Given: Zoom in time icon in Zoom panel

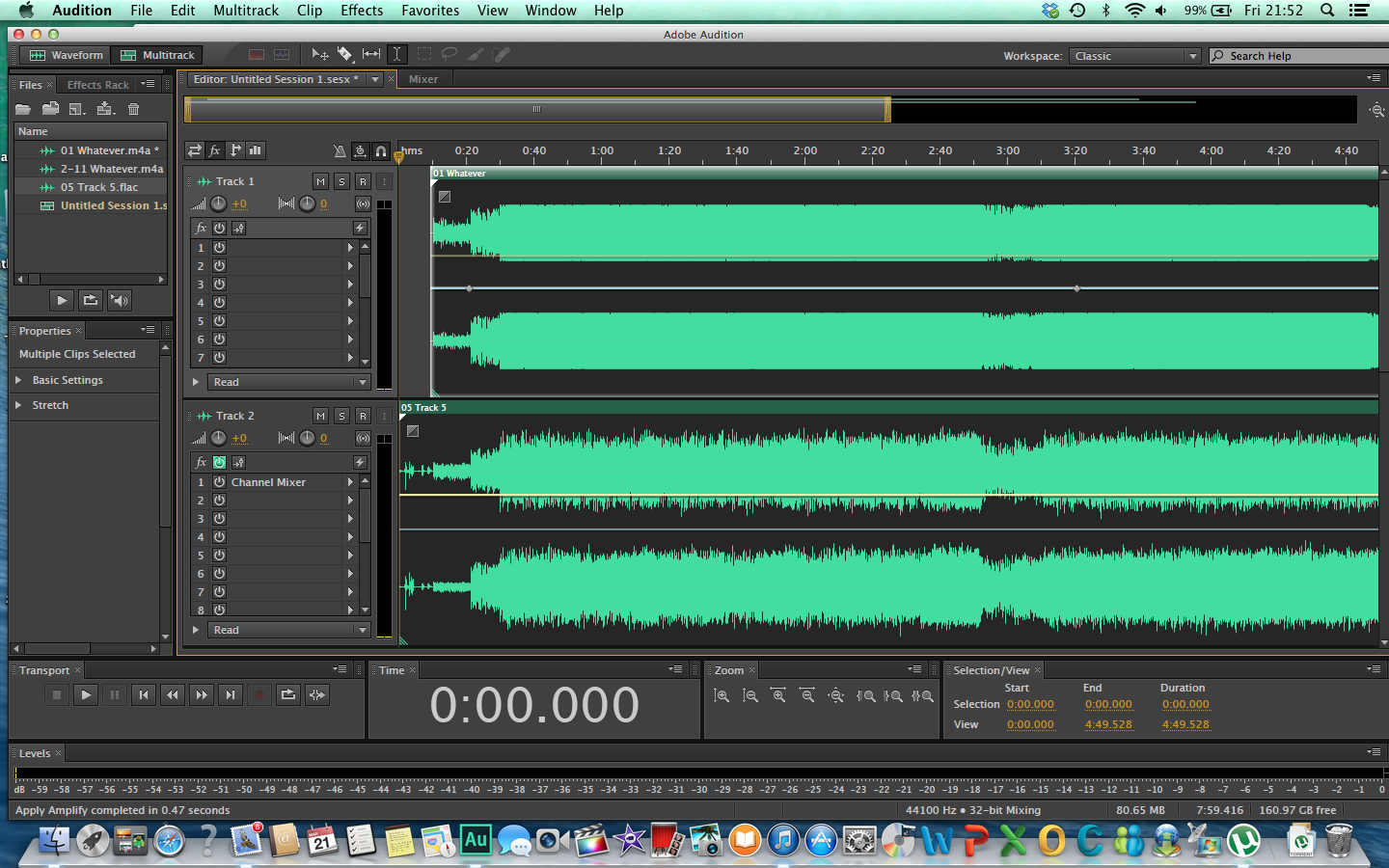Looking at the screenshot, I should tap(779, 695).
